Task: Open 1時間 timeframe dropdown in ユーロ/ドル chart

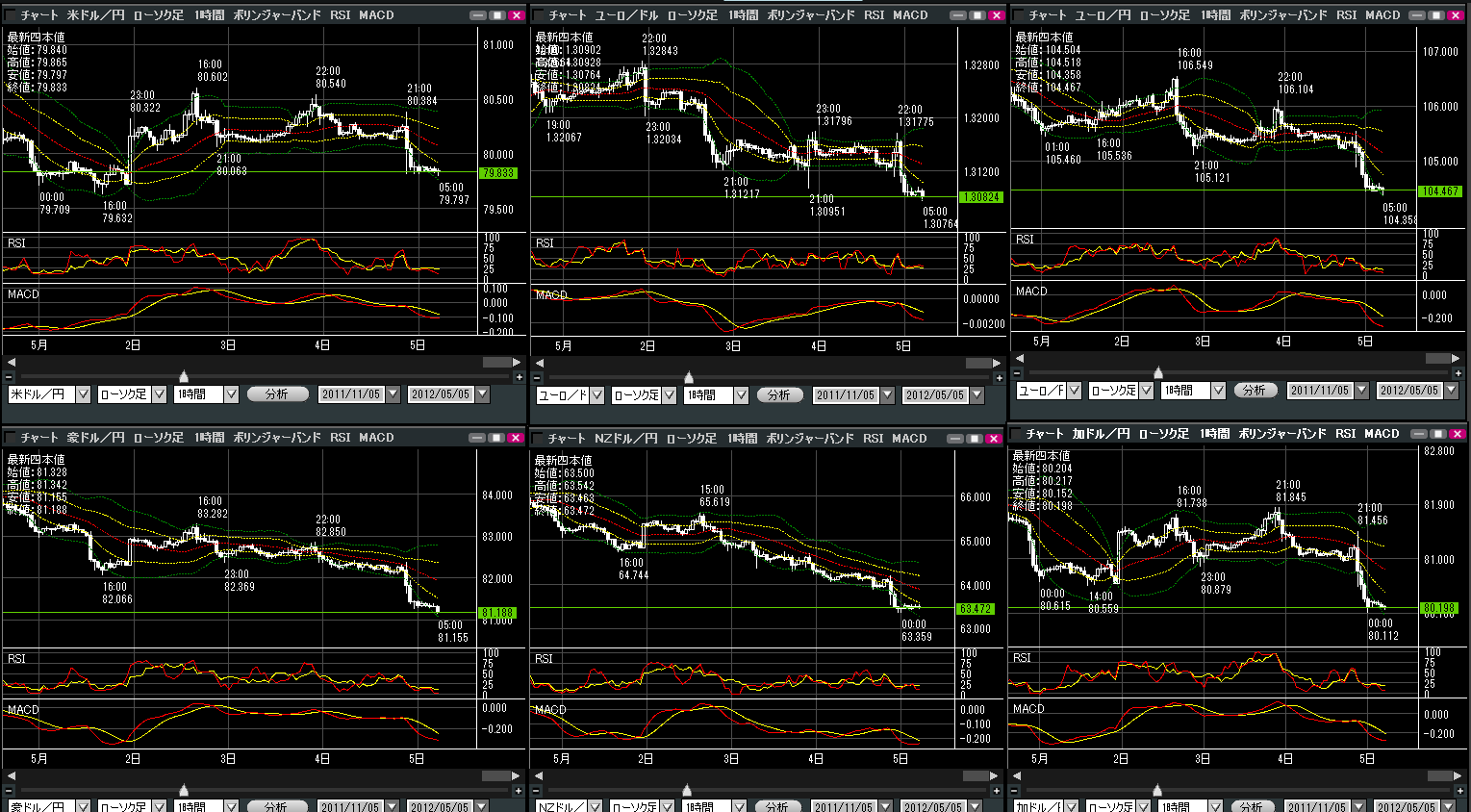Action: [741, 395]
